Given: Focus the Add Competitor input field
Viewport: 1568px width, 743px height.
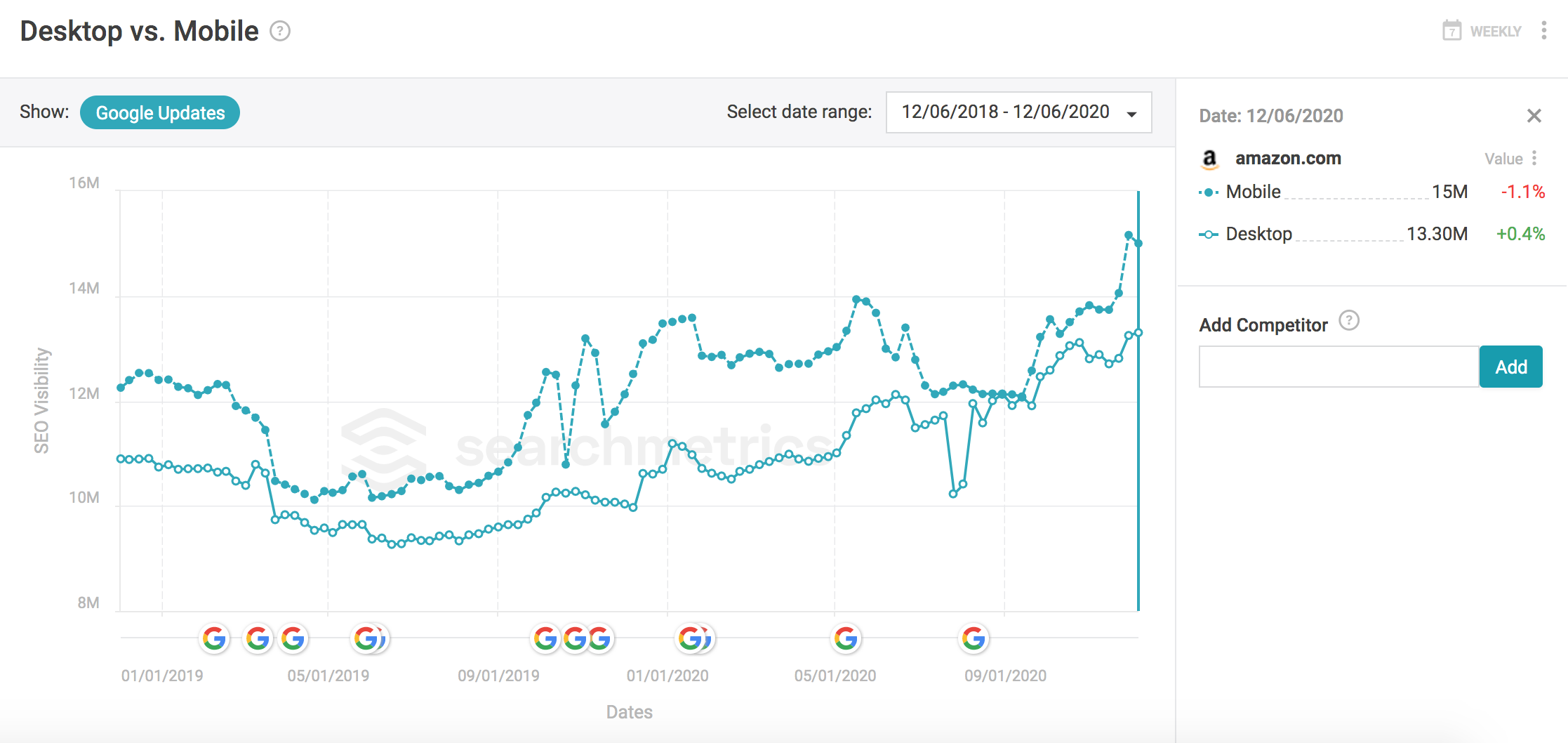Looking at the screenshot, I should [x=1338, y=367].
